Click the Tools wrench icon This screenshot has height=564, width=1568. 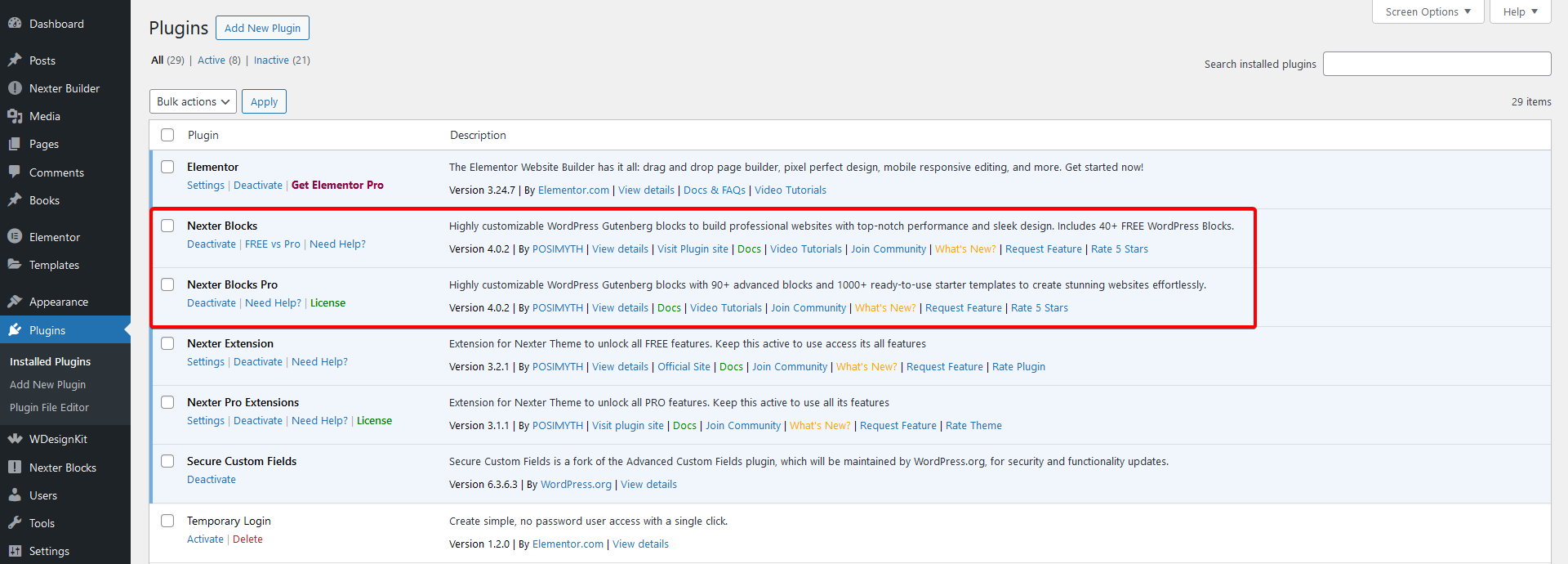click(15, 523)
